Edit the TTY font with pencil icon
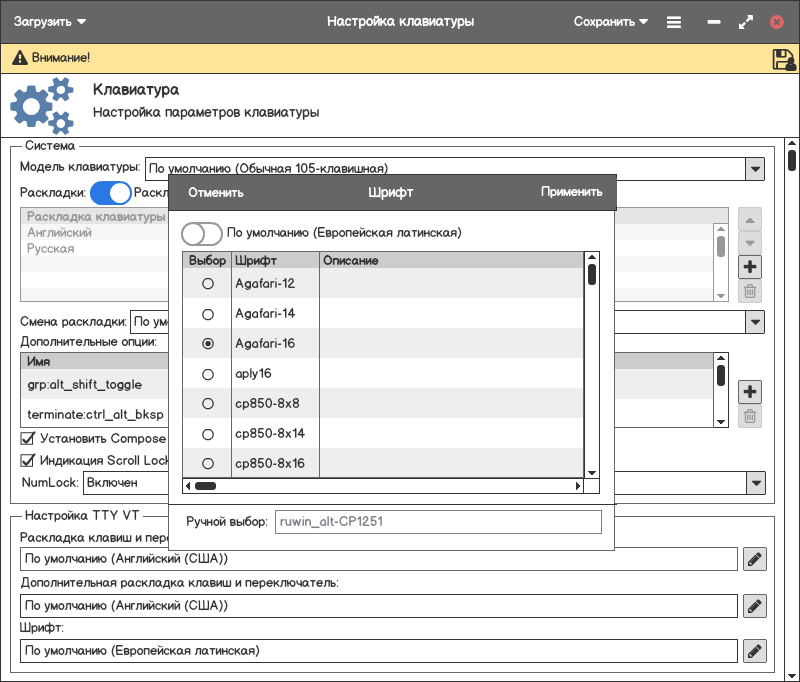800x682 pixels. coord(755,651)
